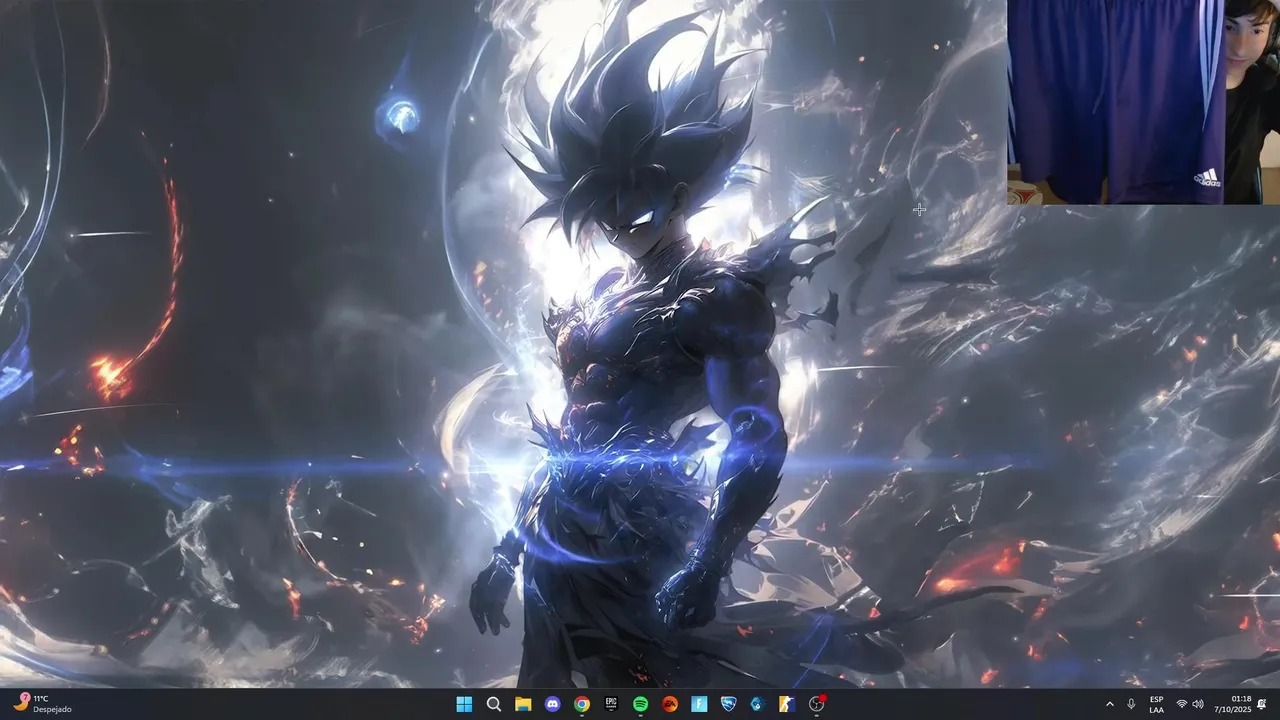1280x720 pixels.
Task: Open the weather widget showing 11°C
Action: pos(43,704)
